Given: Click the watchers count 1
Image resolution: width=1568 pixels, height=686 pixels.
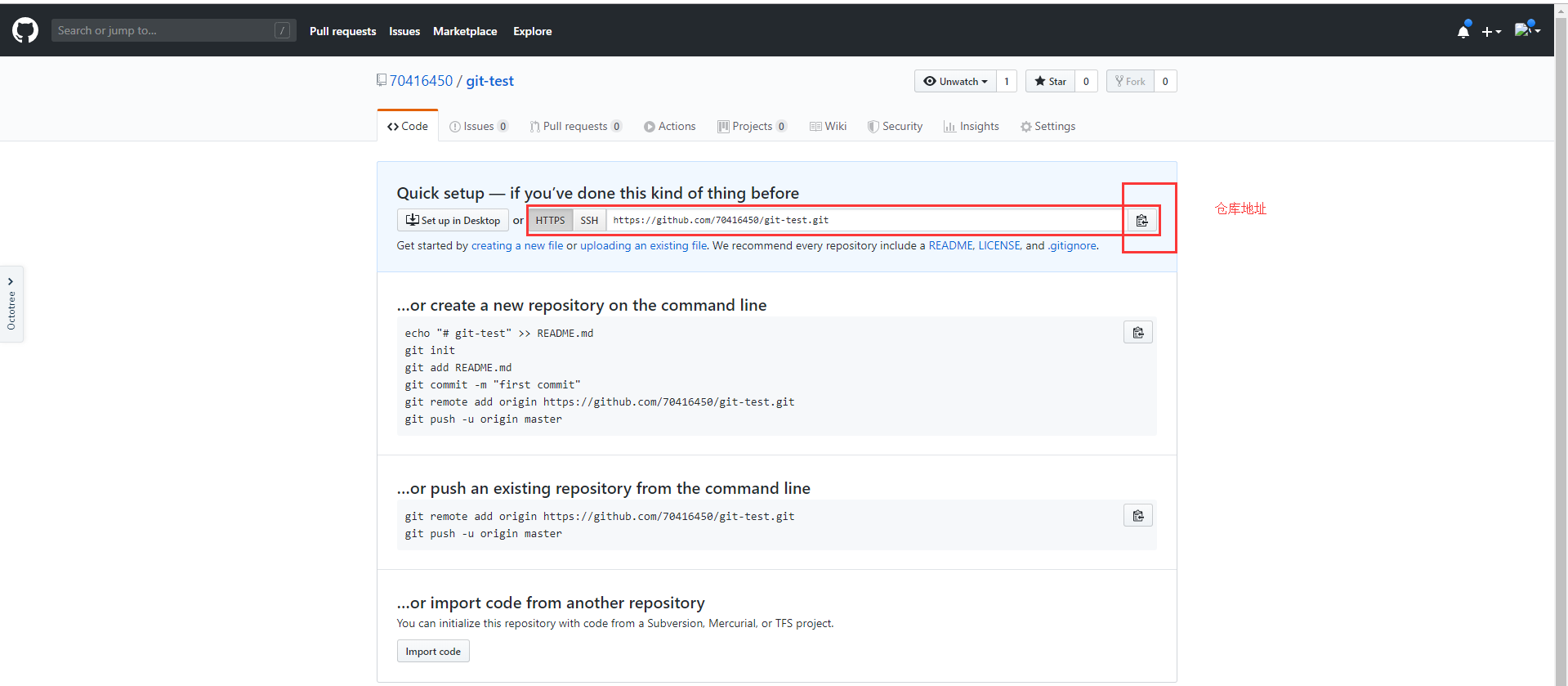Looking at the screenshot, I should click(x=1007, y=81).
